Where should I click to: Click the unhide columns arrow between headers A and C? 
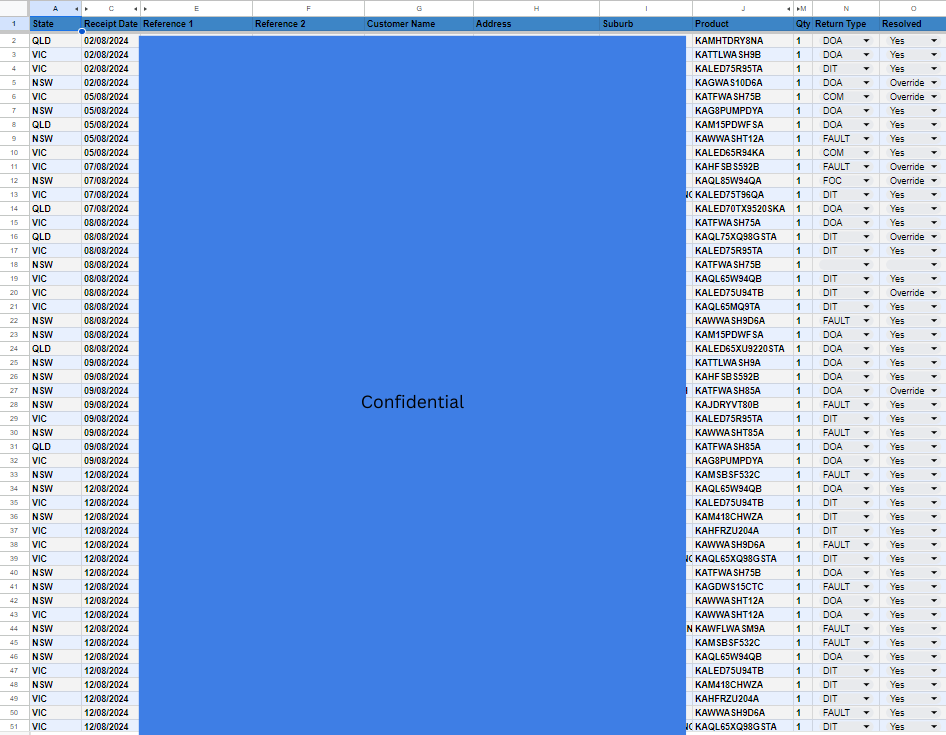pos(84,6)
